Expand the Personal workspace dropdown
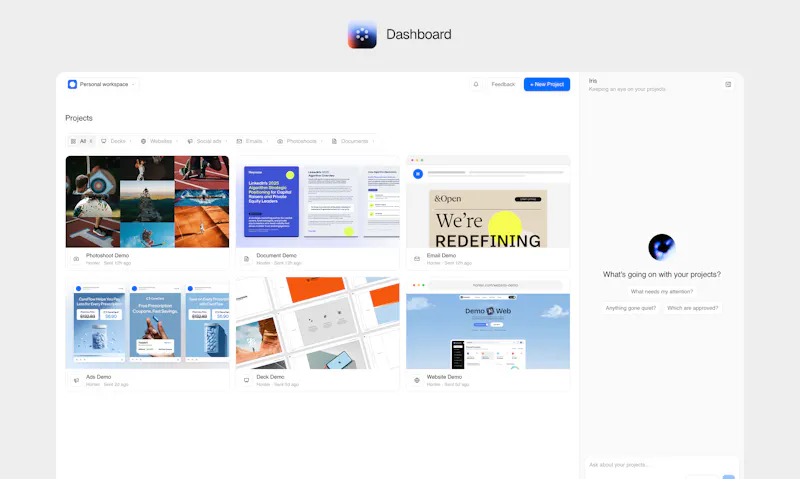 tap(102, 84)
